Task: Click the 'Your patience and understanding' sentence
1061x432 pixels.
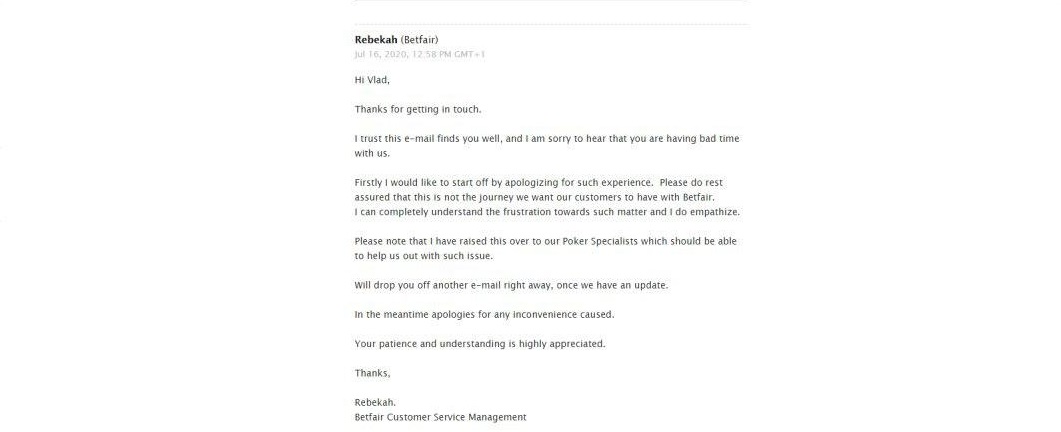Action: click(x=480, y=344)
